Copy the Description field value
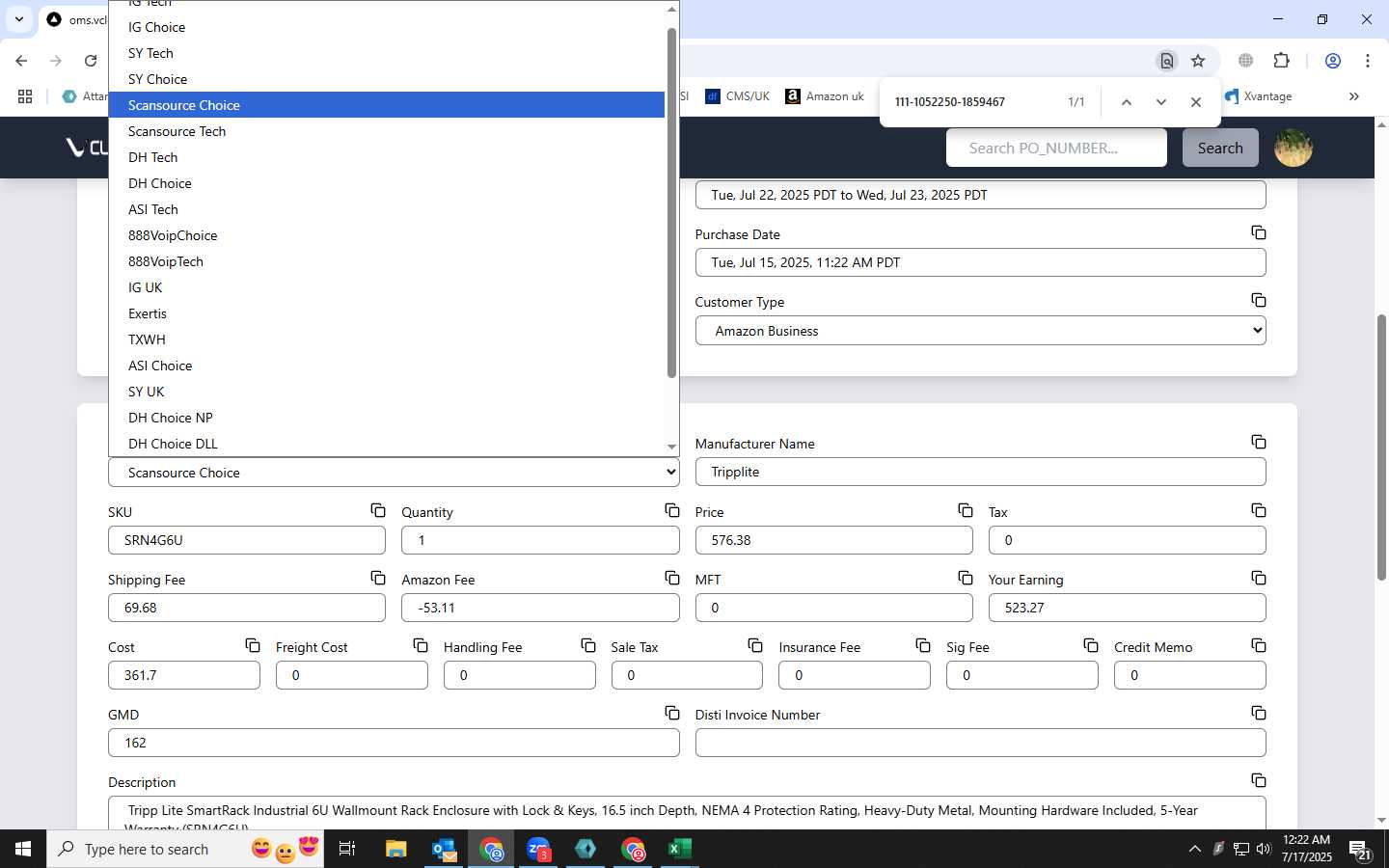The width and height of the screenshot is (1389, 868). pyautogui.click(x=1259, y=780)
